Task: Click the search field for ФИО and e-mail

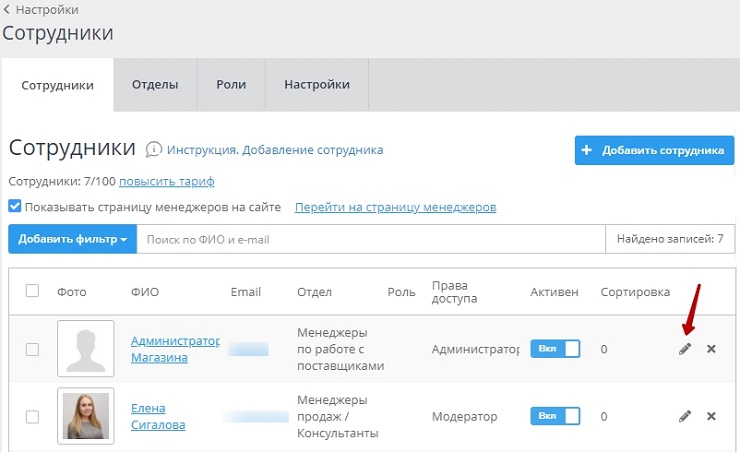Action: pyautogui.click(x=370, y=239)
